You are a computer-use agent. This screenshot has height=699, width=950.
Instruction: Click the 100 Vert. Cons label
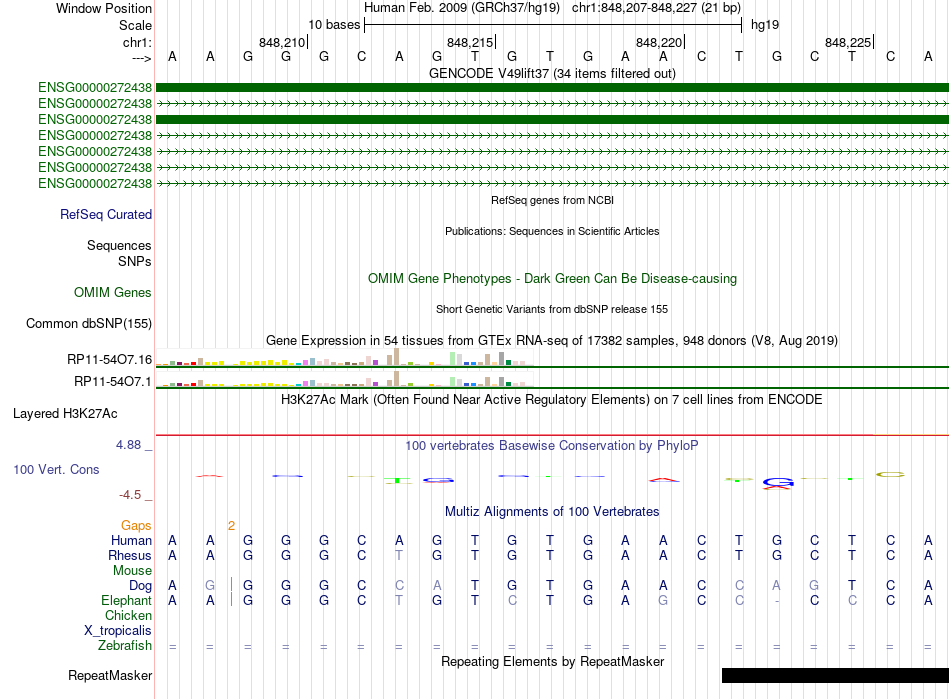(56, 469)
